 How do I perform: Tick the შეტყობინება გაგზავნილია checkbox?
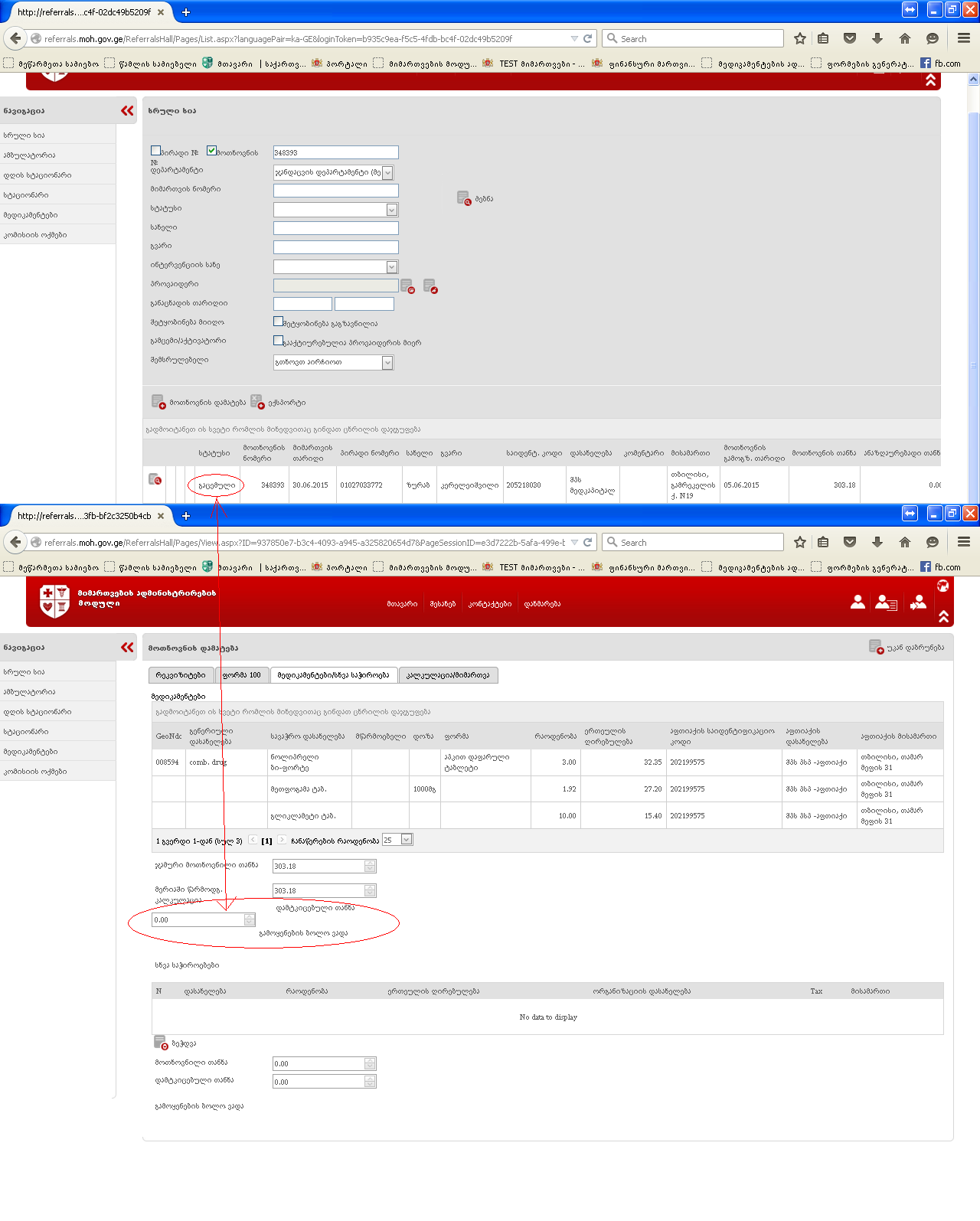click(x=279, y=322)
